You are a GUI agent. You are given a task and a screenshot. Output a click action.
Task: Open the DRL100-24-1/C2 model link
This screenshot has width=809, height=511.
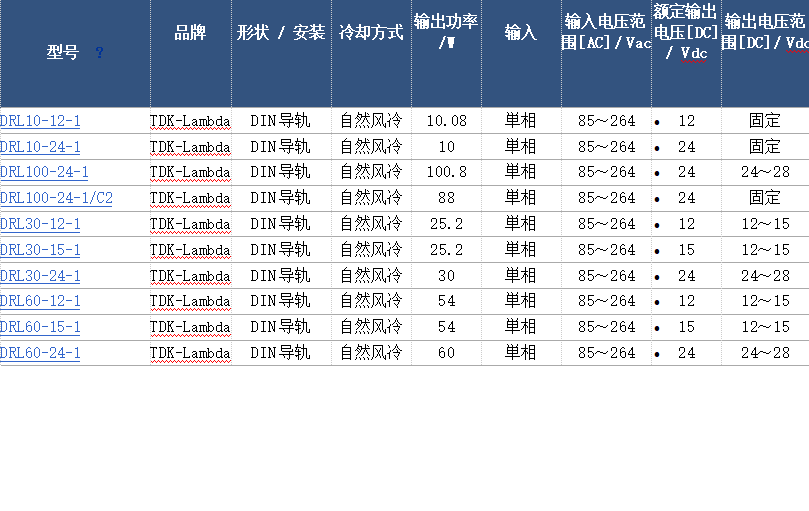tap(57, 199)
